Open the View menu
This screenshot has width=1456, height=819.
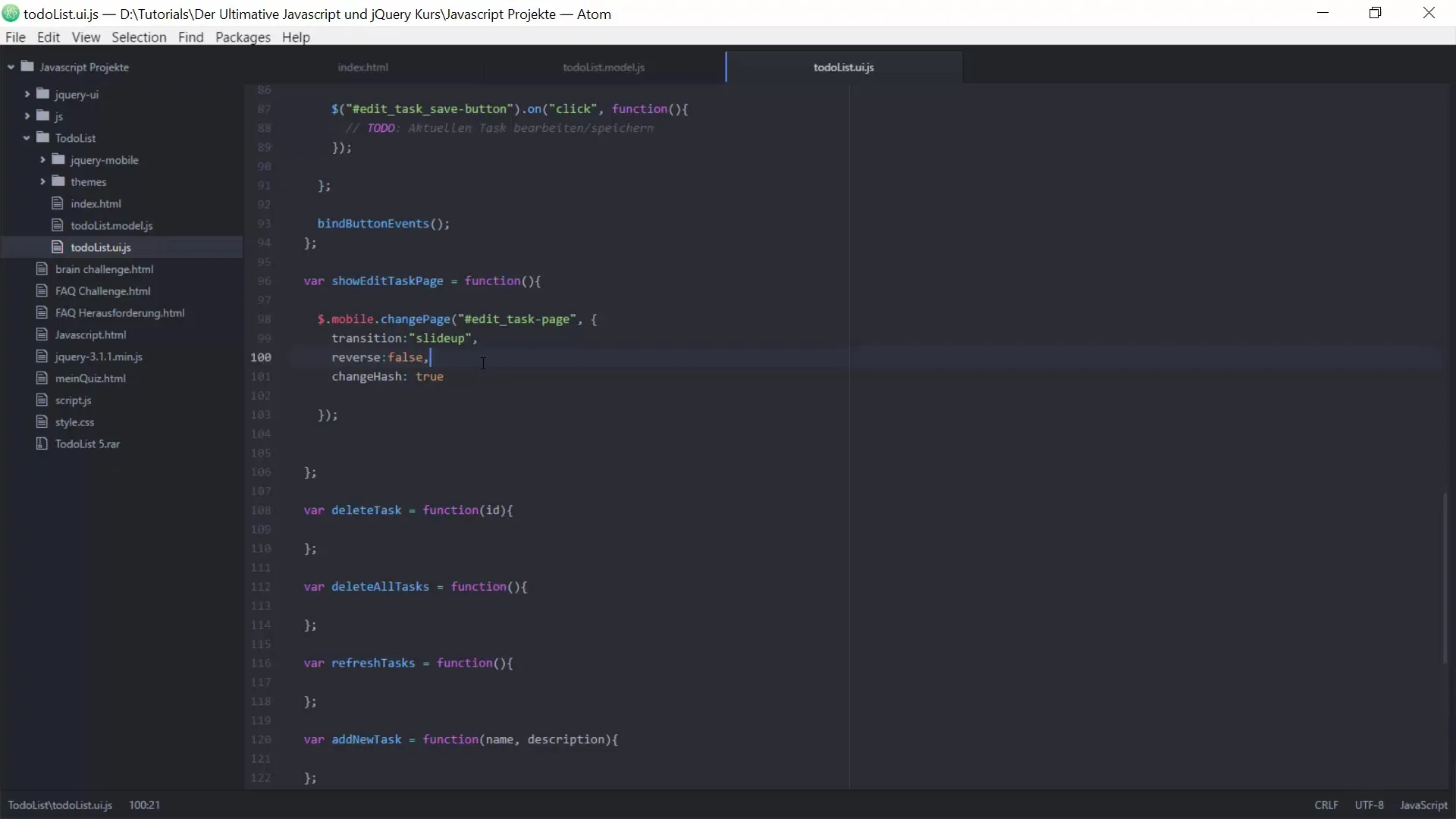[86, 37]
